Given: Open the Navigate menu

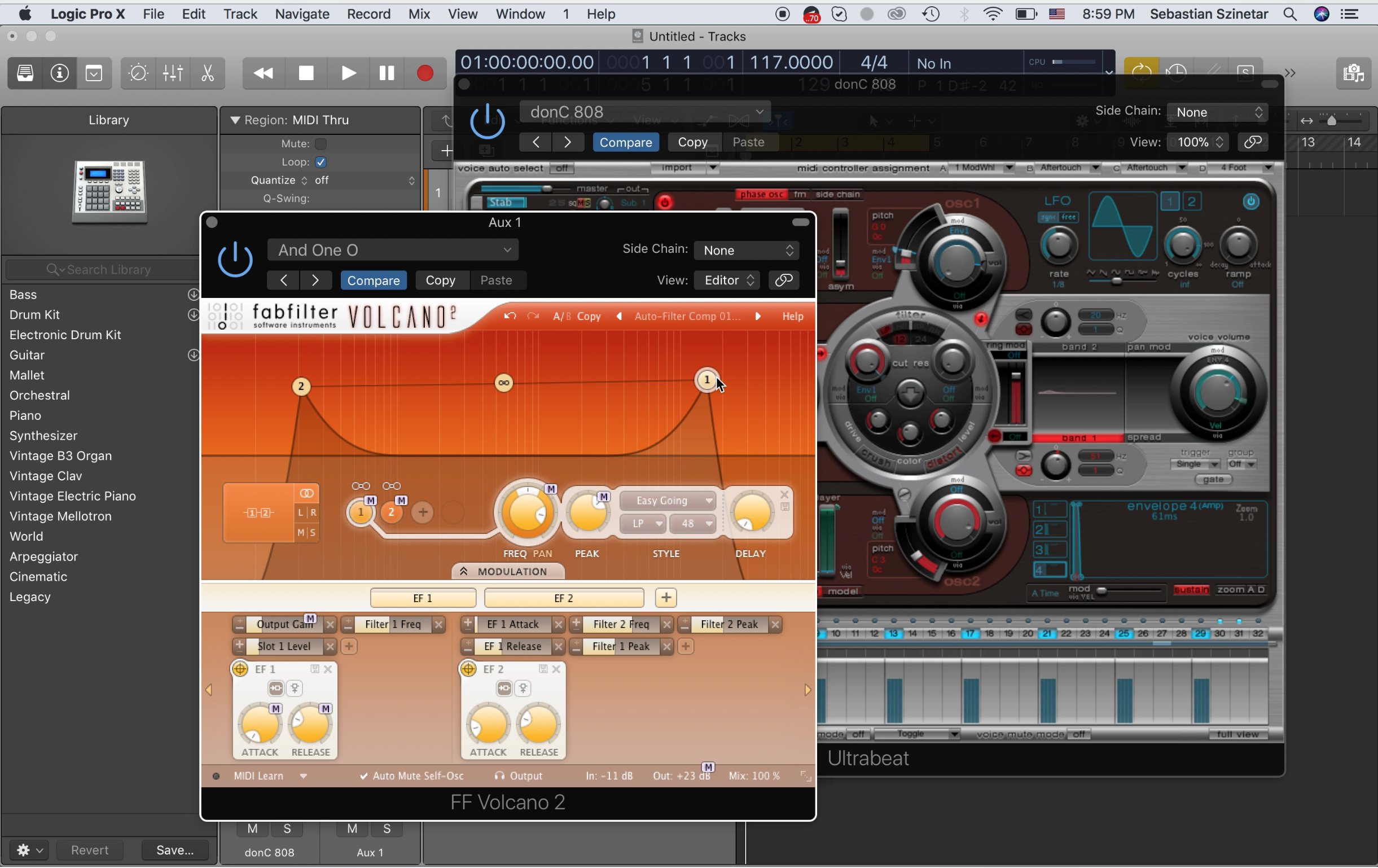Looking at the screenshot, I should pos(301,14).
